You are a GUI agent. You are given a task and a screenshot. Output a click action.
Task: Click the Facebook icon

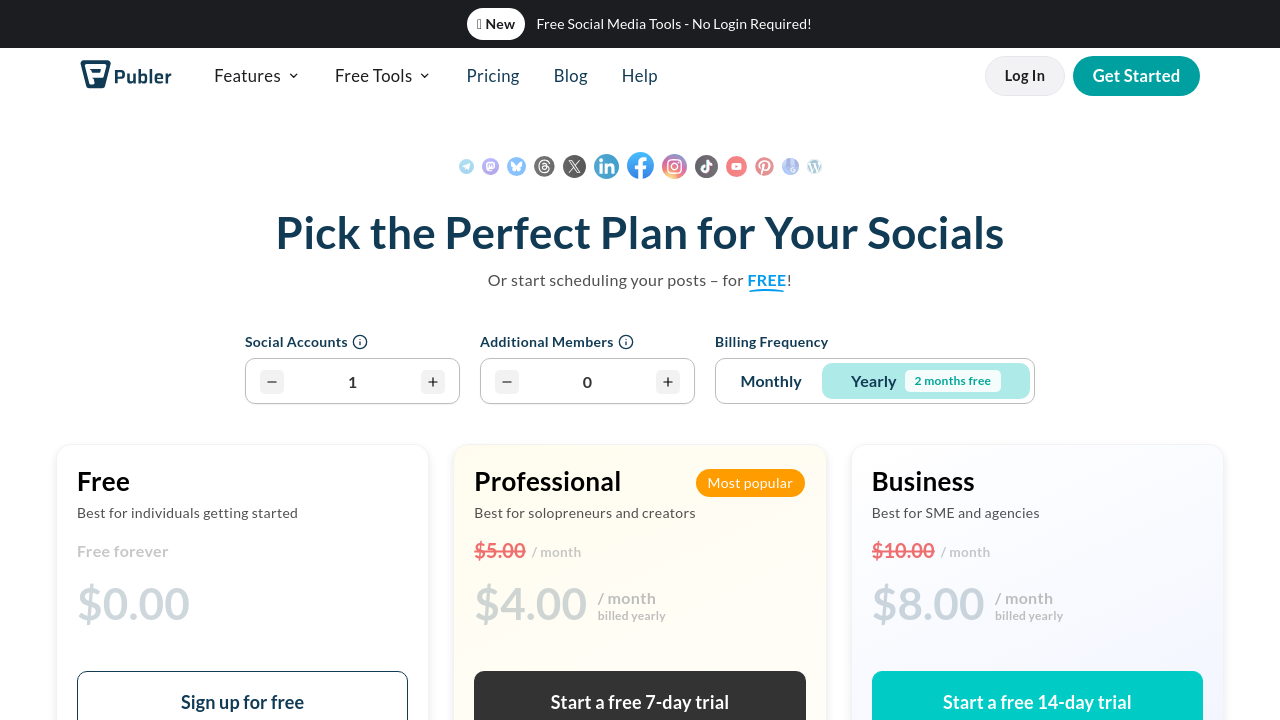640,166
